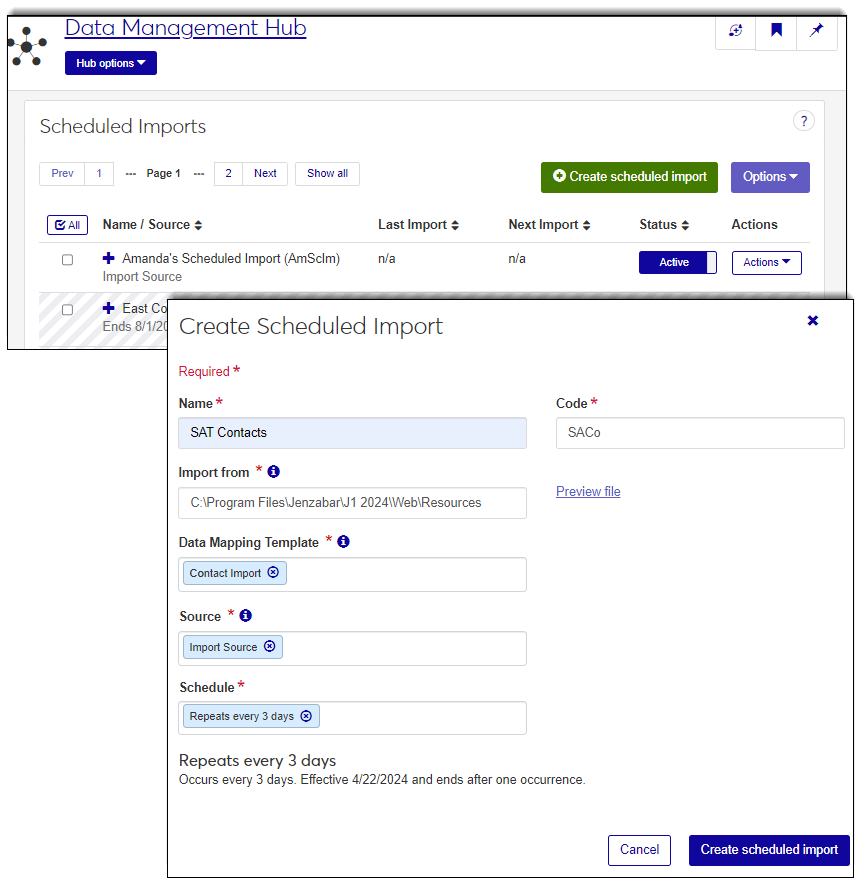
Task: Expand the East Co row plus icon
Action: pos(109,308)
